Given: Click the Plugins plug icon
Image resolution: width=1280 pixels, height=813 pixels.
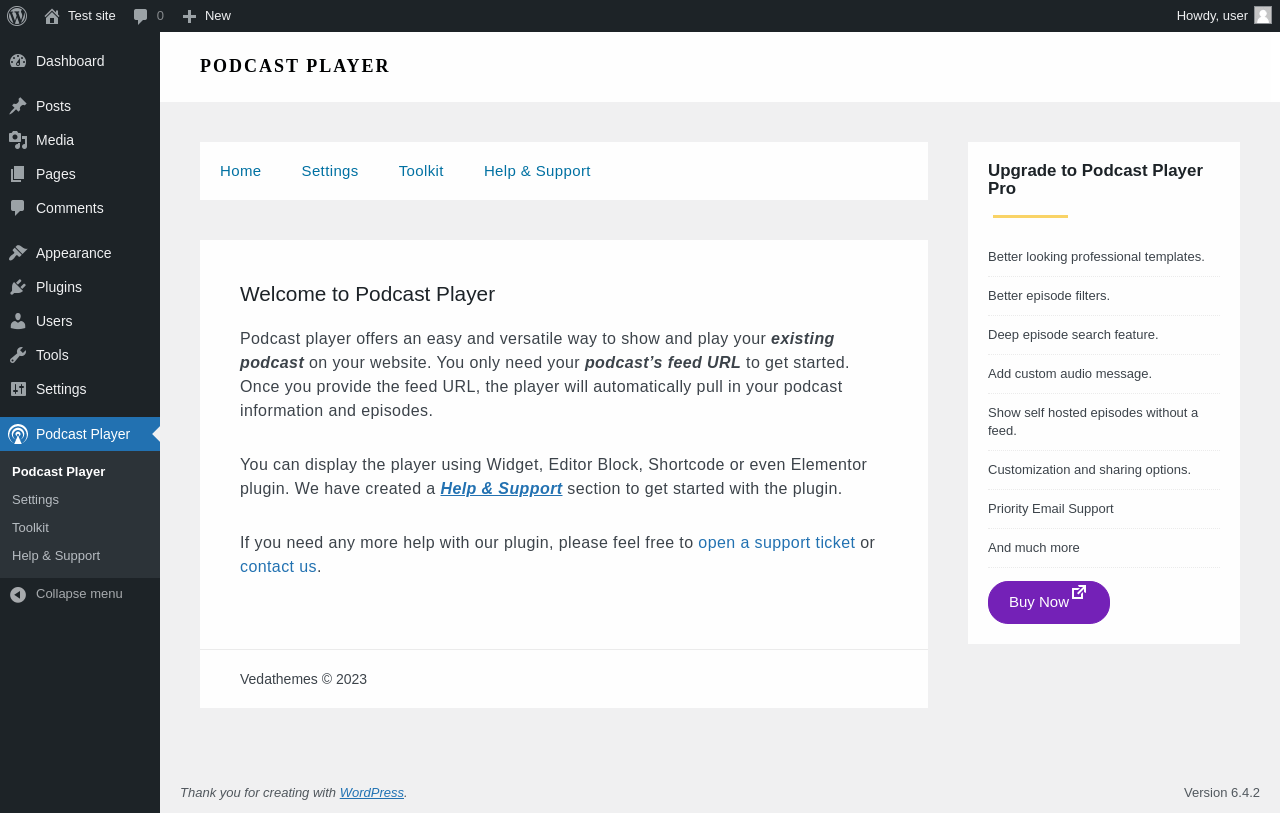Looking at the screenshot, I should 18,287.
